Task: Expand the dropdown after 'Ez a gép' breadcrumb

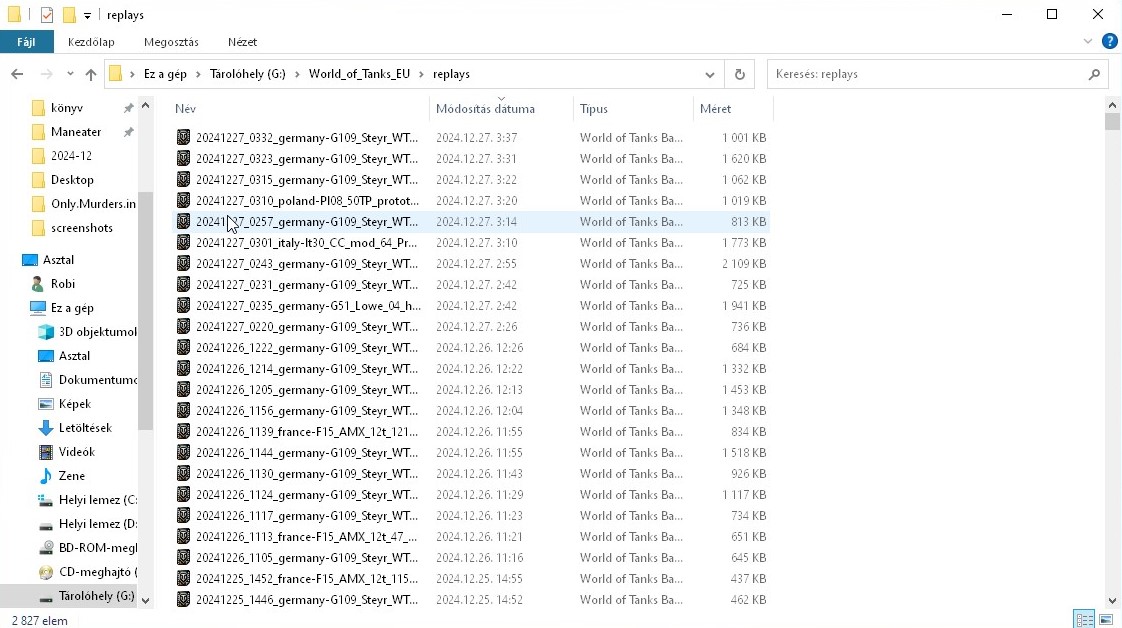Action: [x=198, y=74]
